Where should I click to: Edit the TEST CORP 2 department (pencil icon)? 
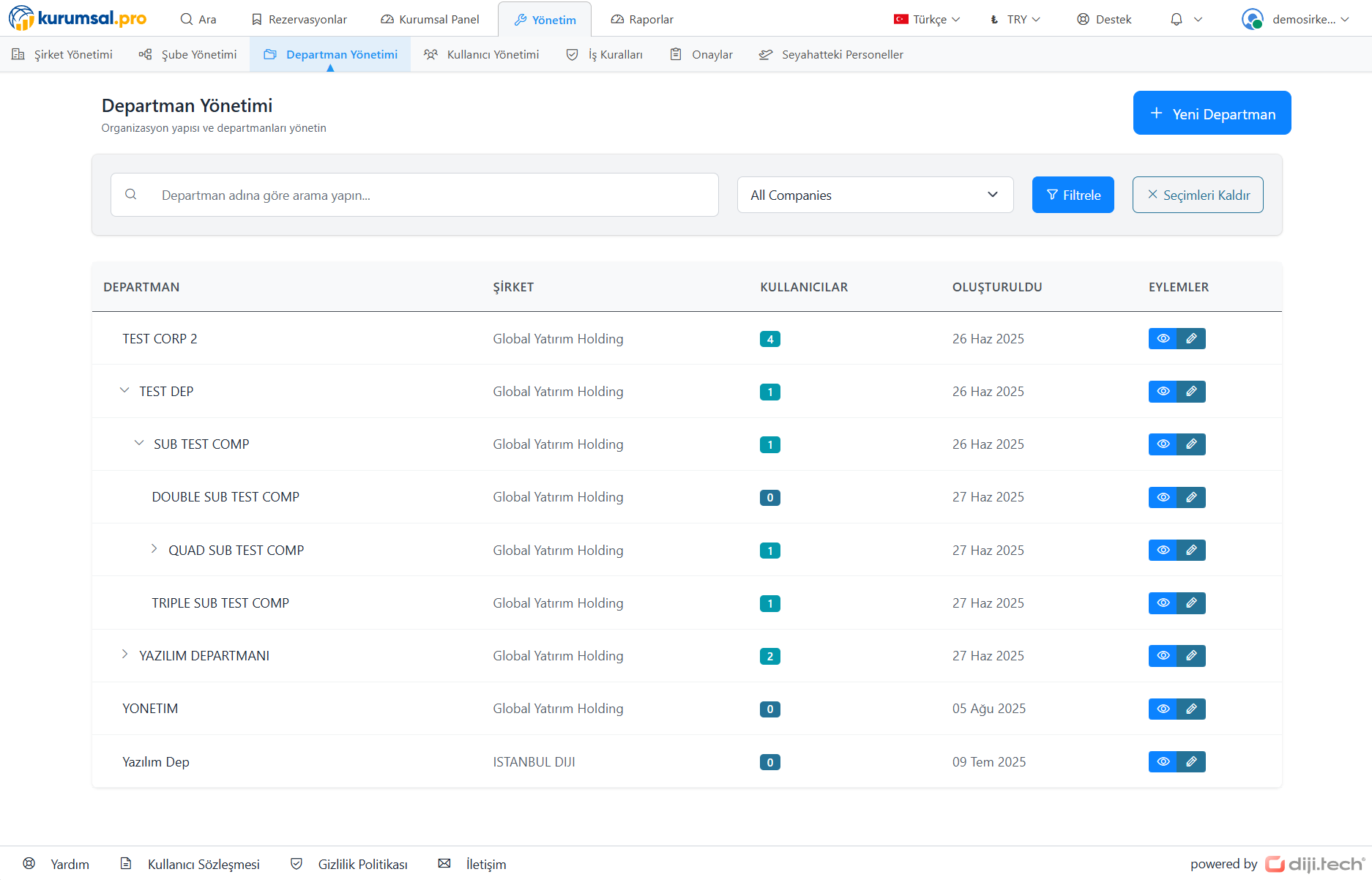click(1191, 338)
